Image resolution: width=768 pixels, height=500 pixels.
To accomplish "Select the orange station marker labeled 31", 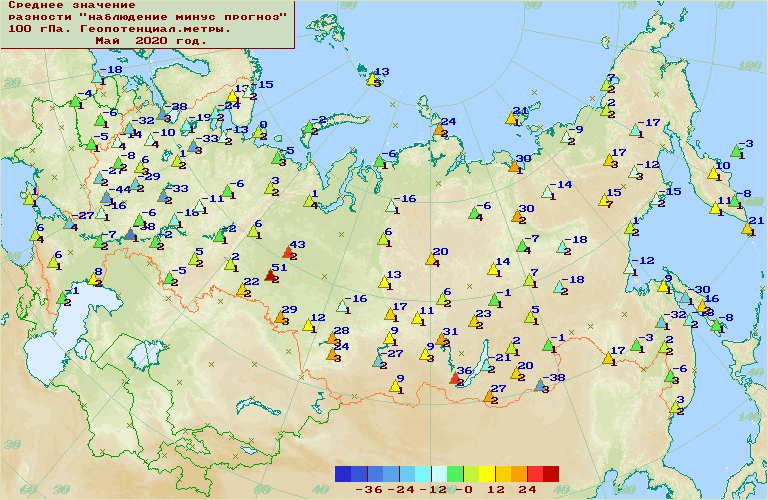I will tap(441, 339).
